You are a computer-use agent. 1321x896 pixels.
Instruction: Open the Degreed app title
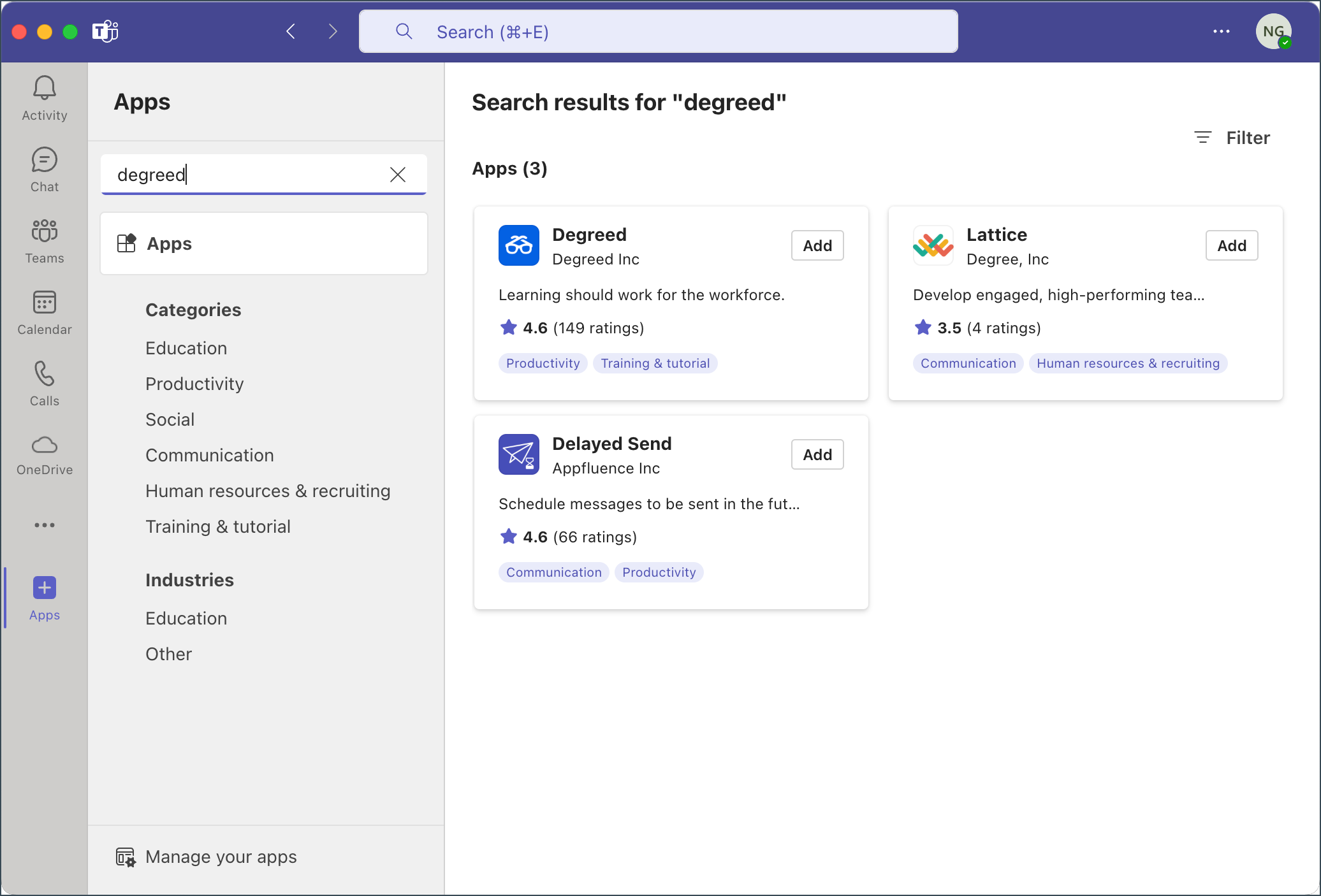590,235
